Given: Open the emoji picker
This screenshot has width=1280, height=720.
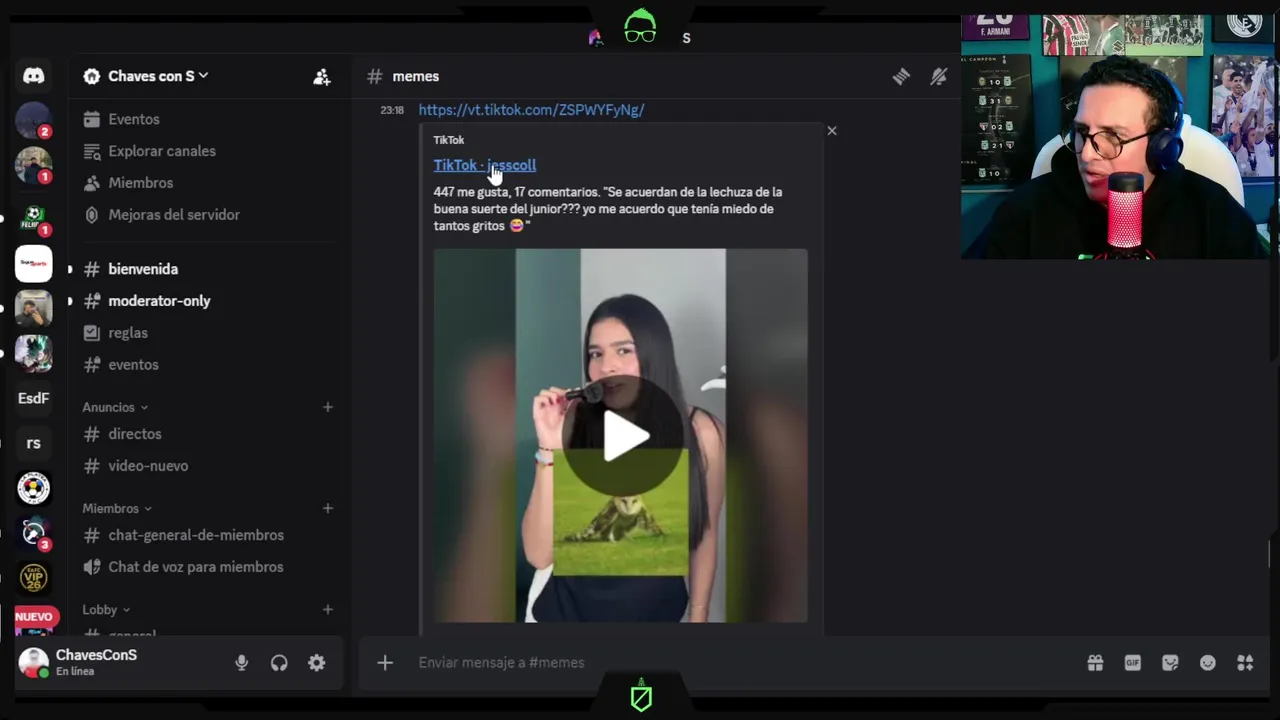Looking at the screenshot, I should click(x=1207, y=662).
